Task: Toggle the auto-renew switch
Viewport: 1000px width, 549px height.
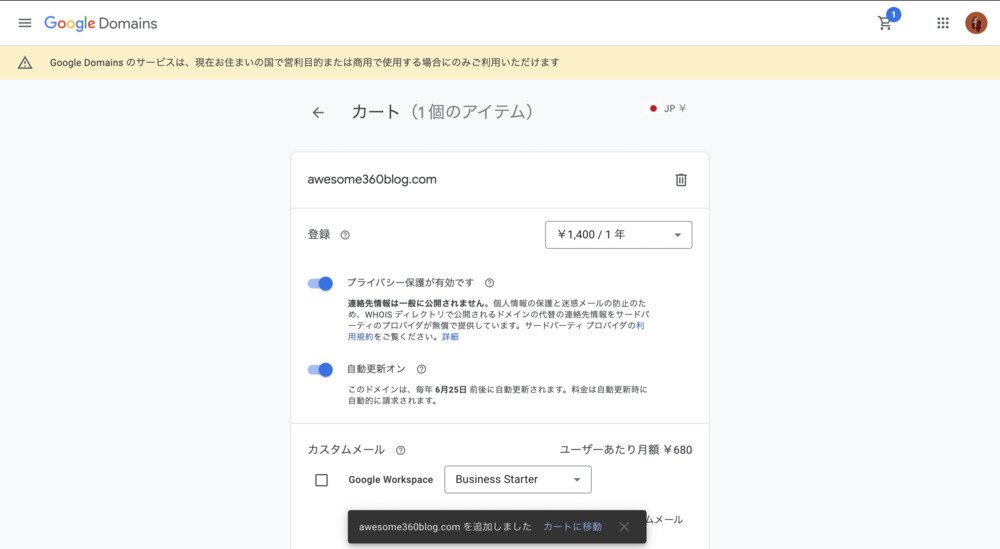Action: (320, 369)
